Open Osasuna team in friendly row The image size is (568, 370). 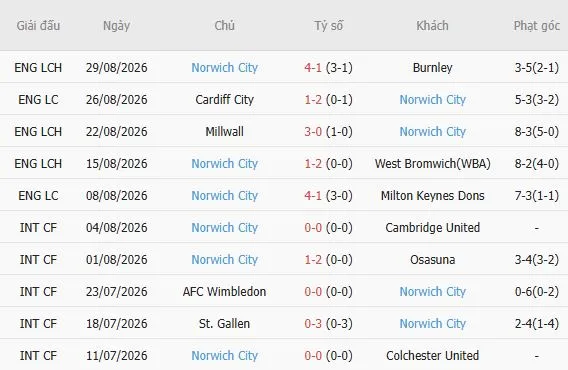click(433, 259)
